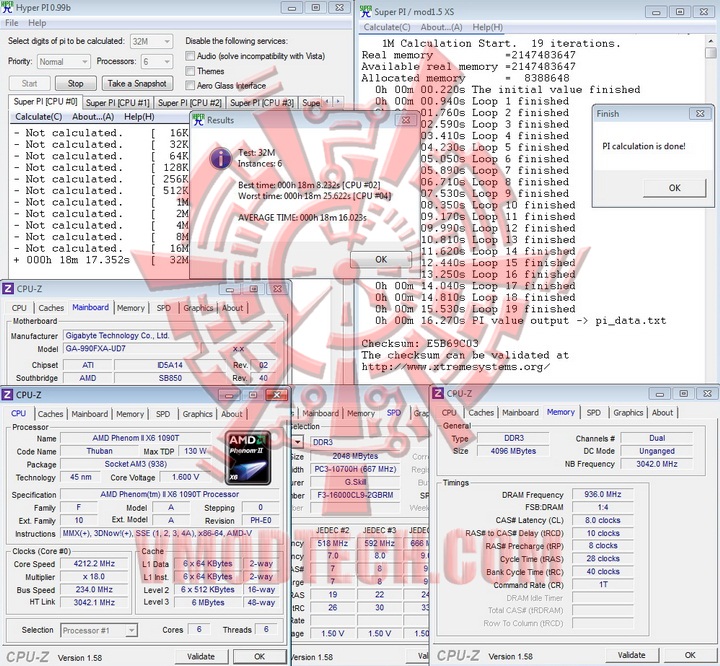Open About...(A) menu in Super PI XS
Screen dimensions: 720x666
441,27
